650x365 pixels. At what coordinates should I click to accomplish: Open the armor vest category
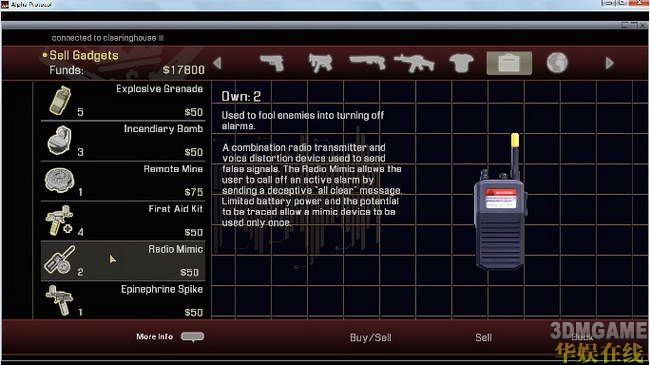coord(461,63)
